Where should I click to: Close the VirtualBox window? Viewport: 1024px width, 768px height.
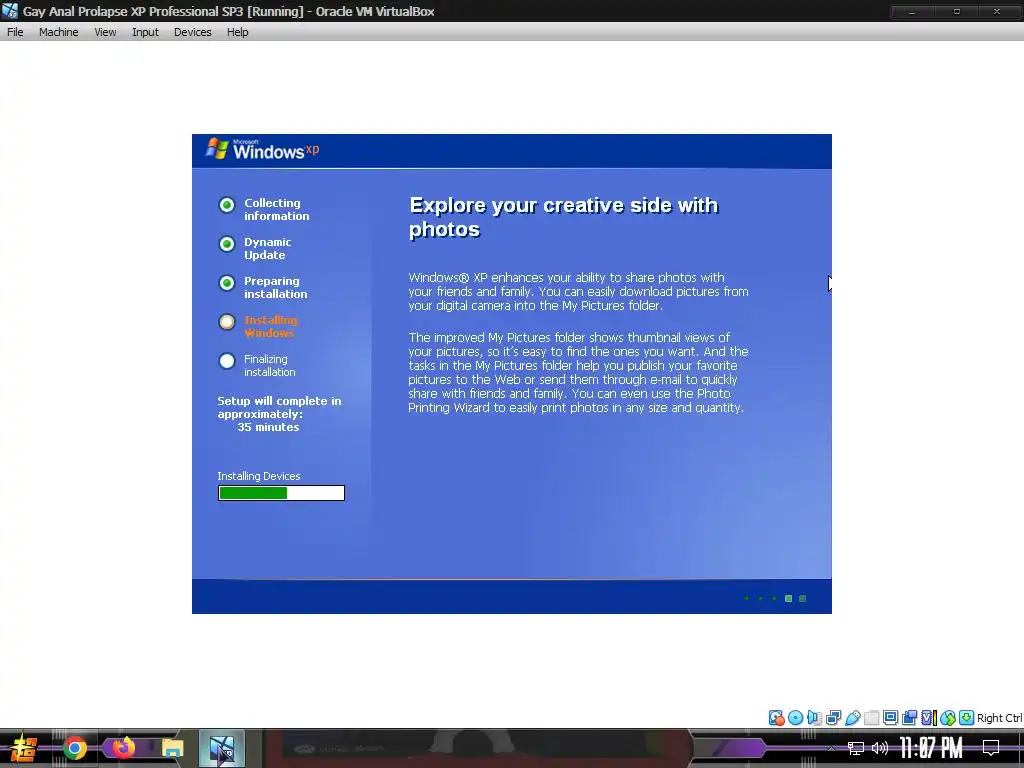coord(997,11)
